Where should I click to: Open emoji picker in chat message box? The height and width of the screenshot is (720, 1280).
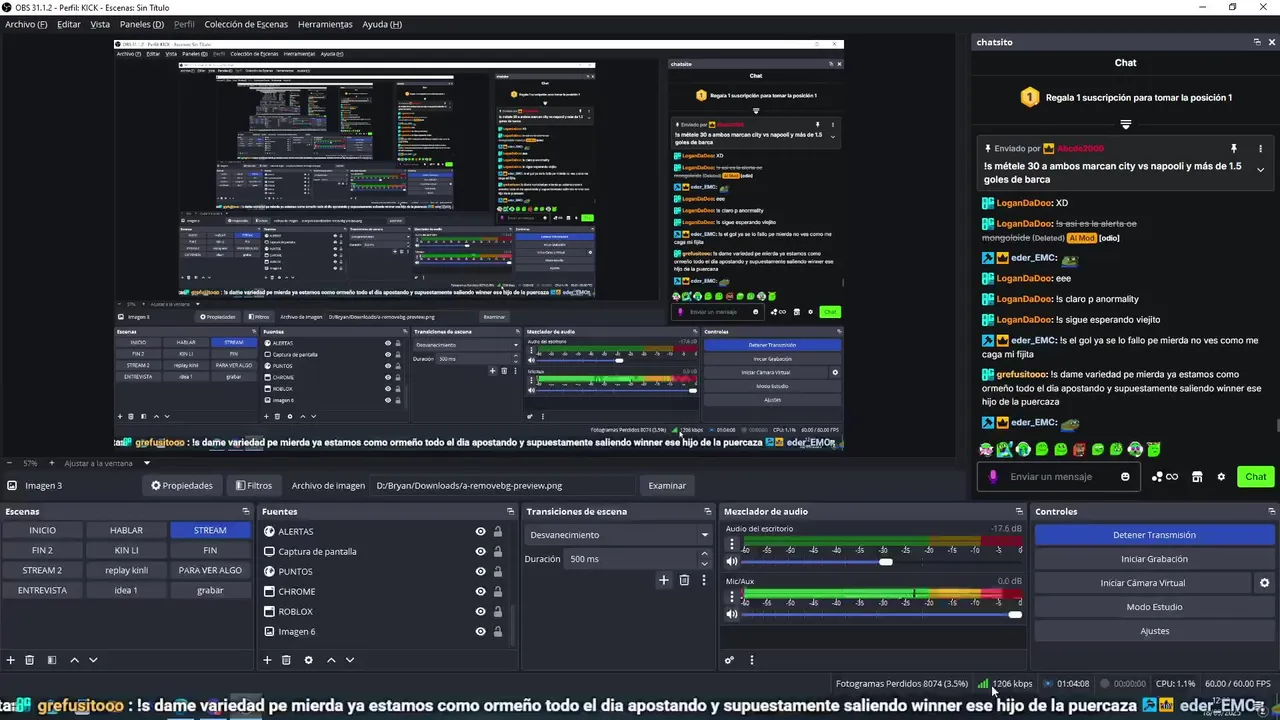click(x=1125, y=477)
